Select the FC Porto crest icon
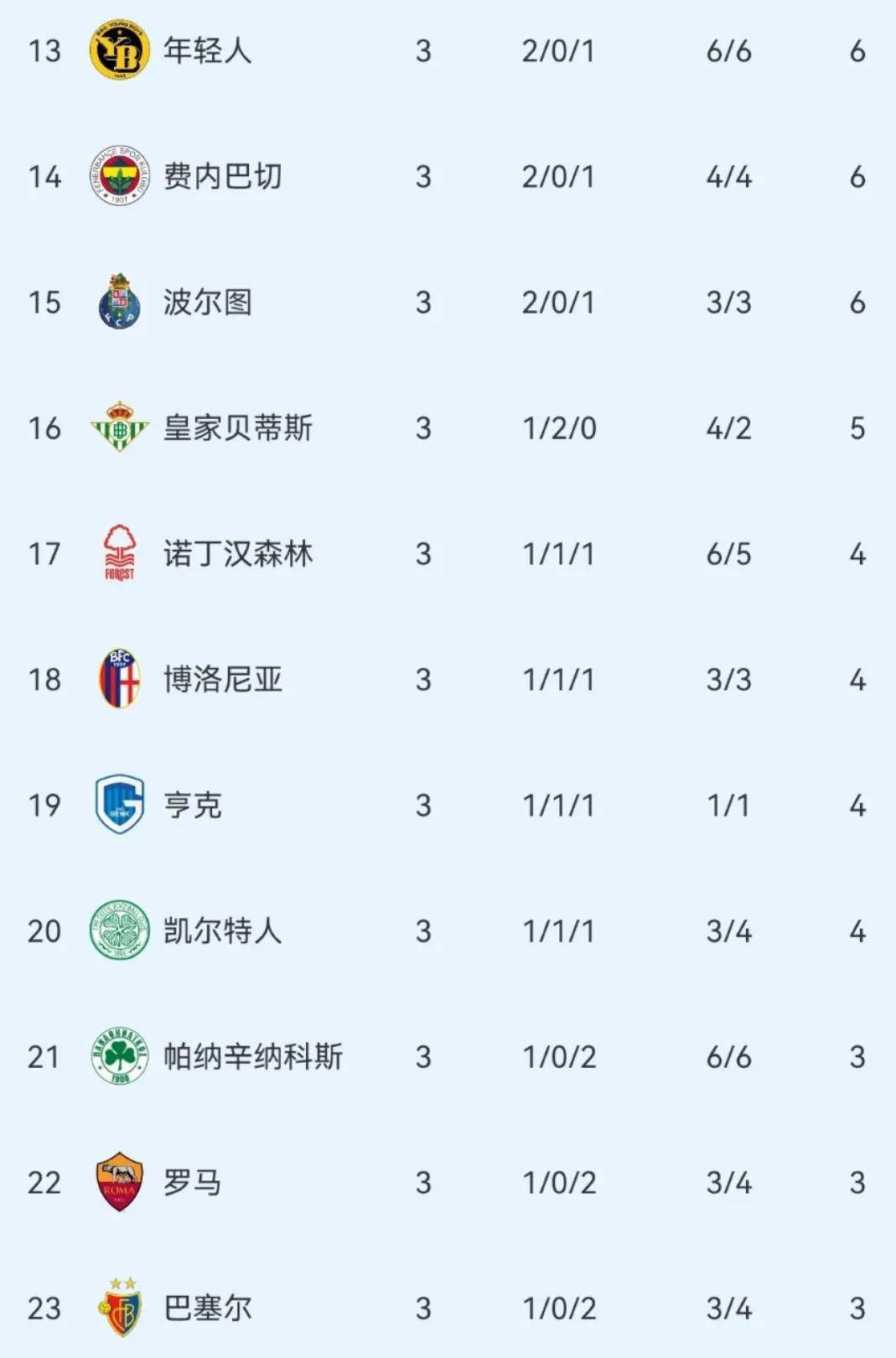This screenshot has width=896, height=1358. (x=120, y=302)
